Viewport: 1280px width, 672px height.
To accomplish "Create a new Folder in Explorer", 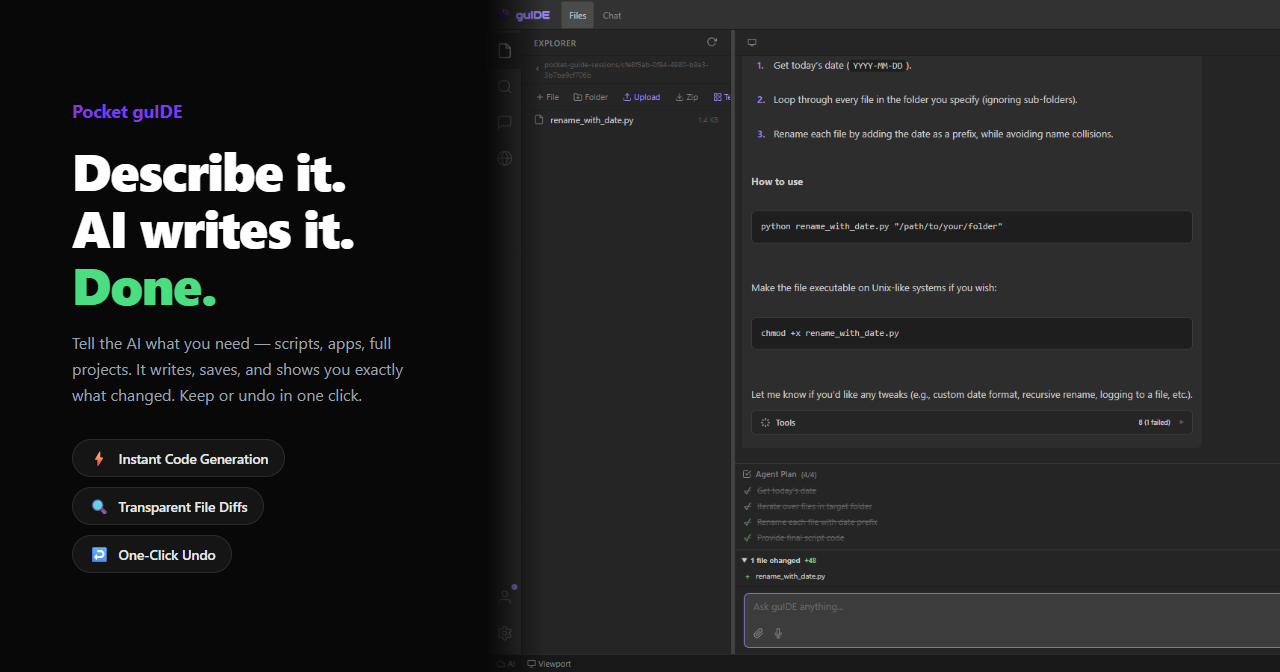I will [x=590, y=97].
